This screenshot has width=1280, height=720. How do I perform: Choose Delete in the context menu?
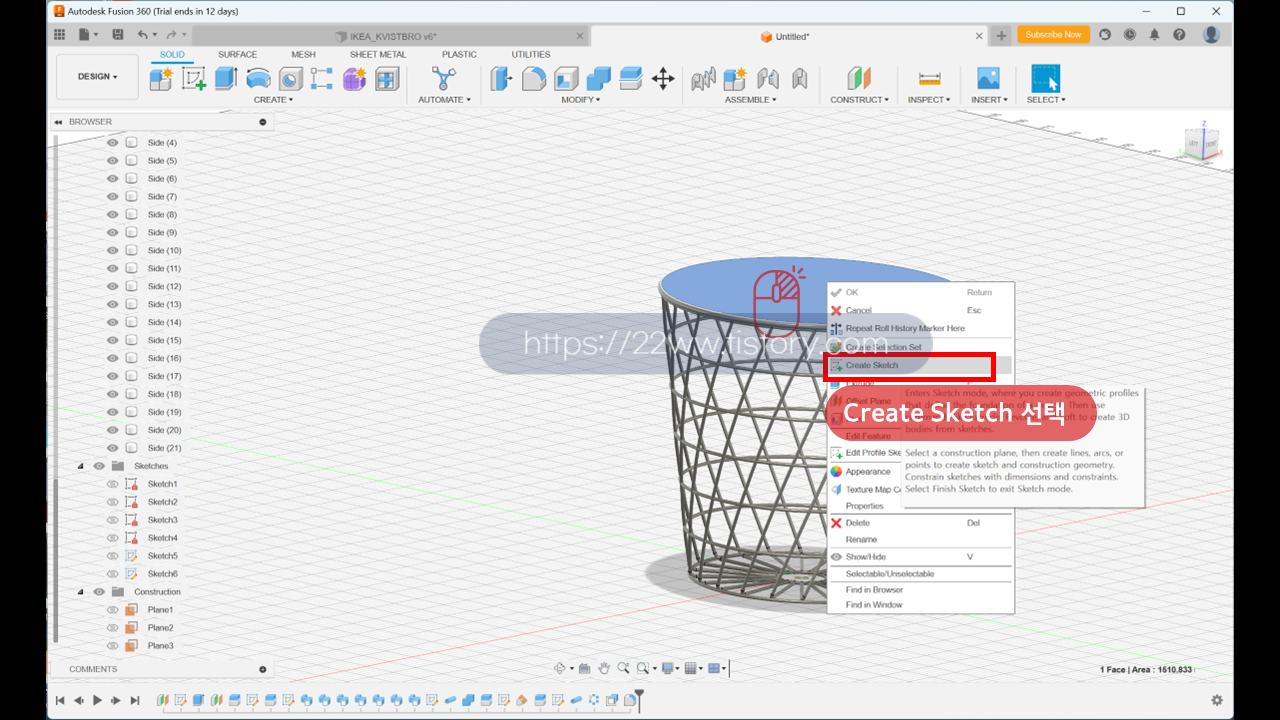click(921, 523)
